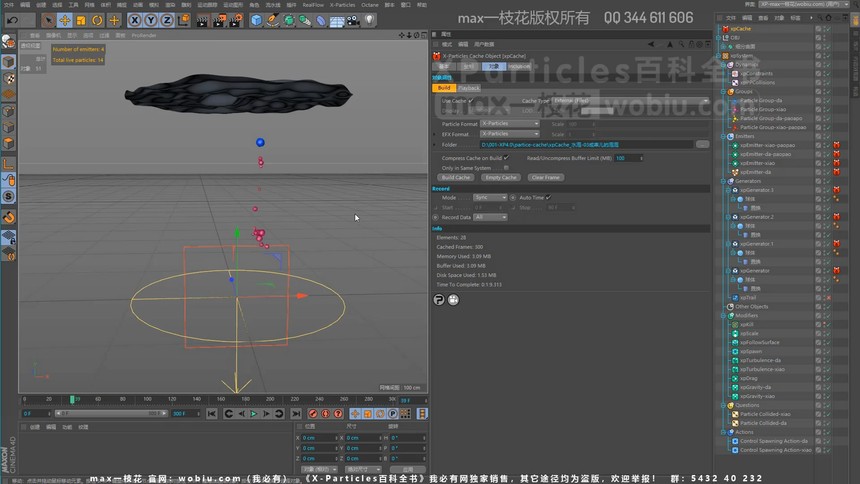Open the Record Data dropdown
The height and width of the screenshot is (484, 860).
490,217
